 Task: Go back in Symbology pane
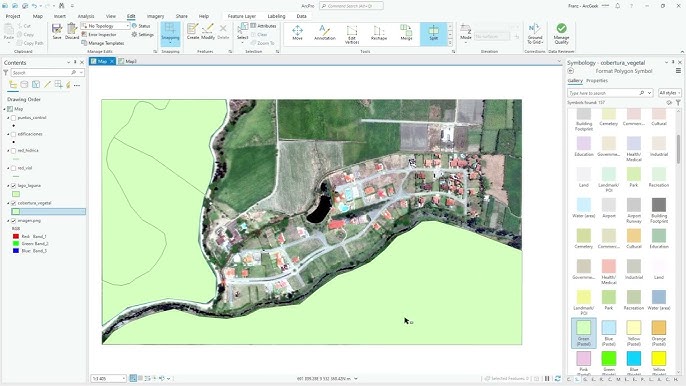tap(571, 71)
